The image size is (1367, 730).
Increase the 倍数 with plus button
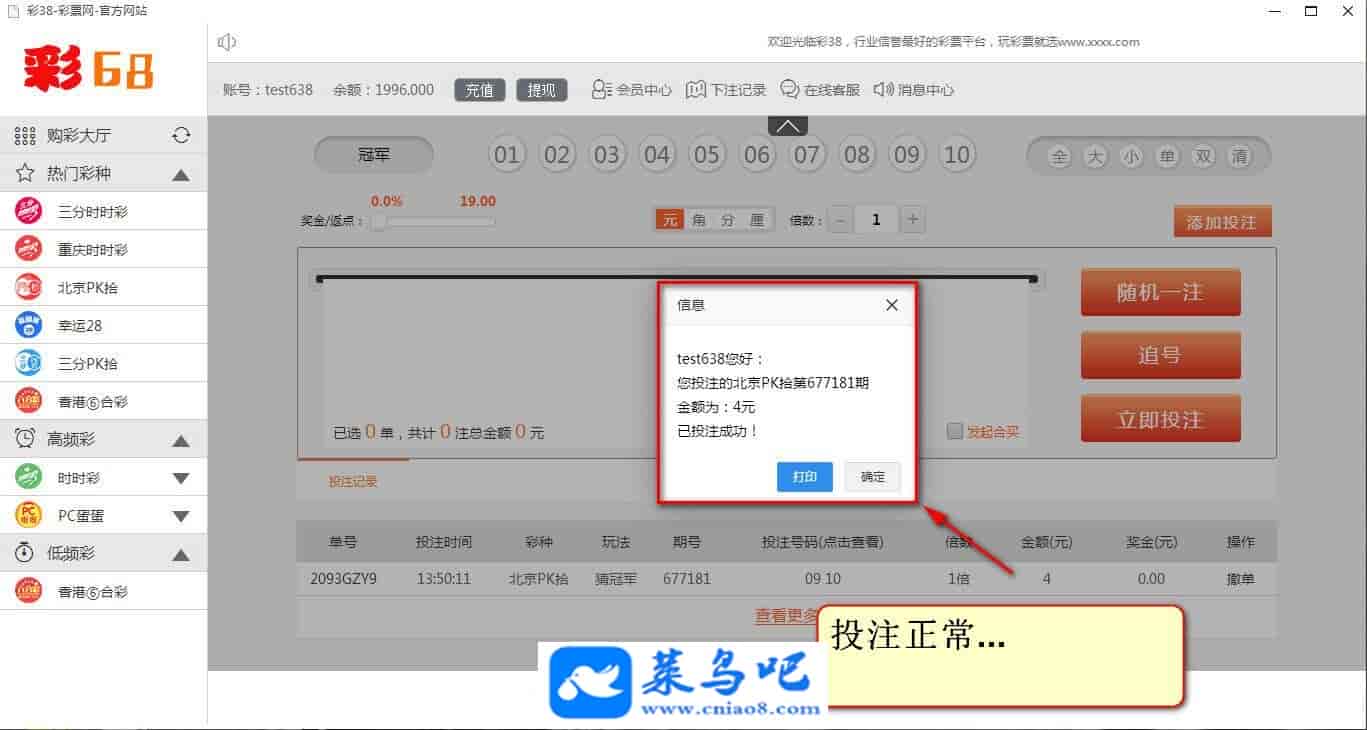[912, 220]
